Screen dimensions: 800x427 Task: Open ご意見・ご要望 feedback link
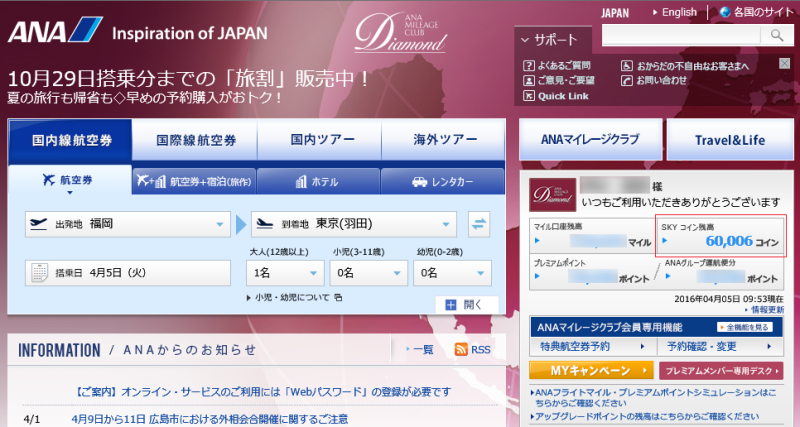click(559, 80)
